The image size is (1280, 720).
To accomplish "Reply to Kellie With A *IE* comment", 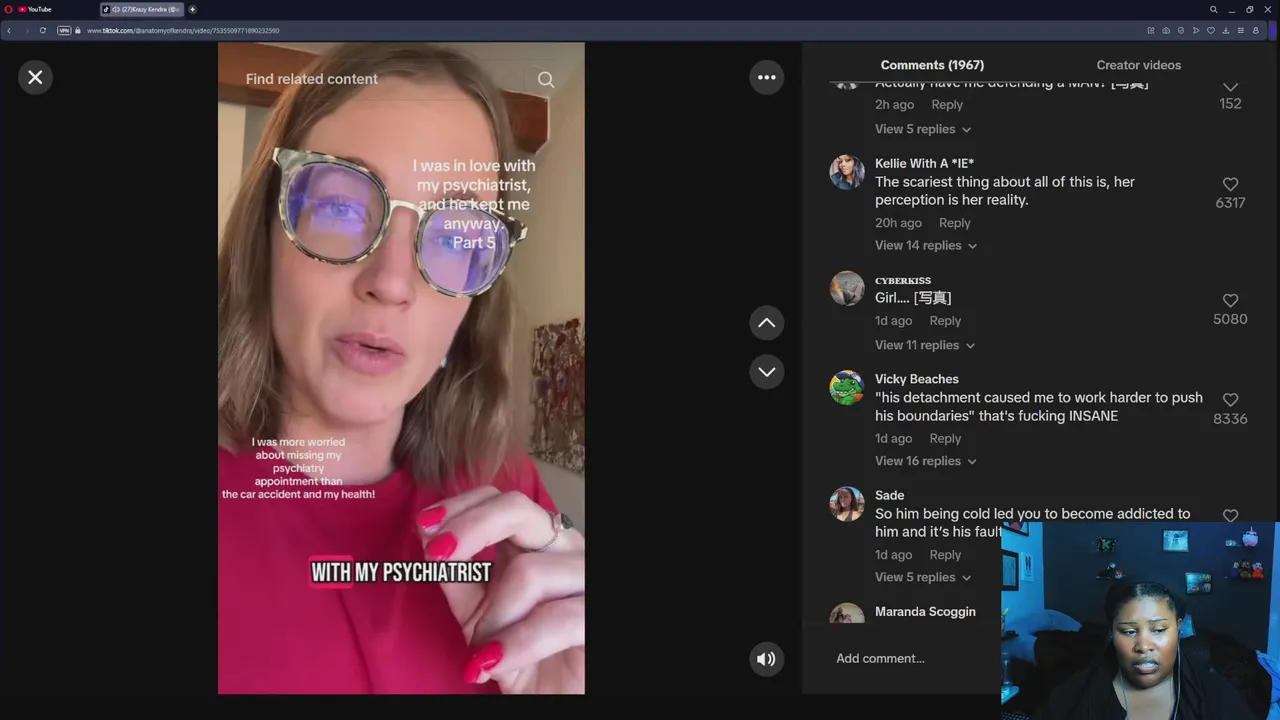I will click(955, 223).
